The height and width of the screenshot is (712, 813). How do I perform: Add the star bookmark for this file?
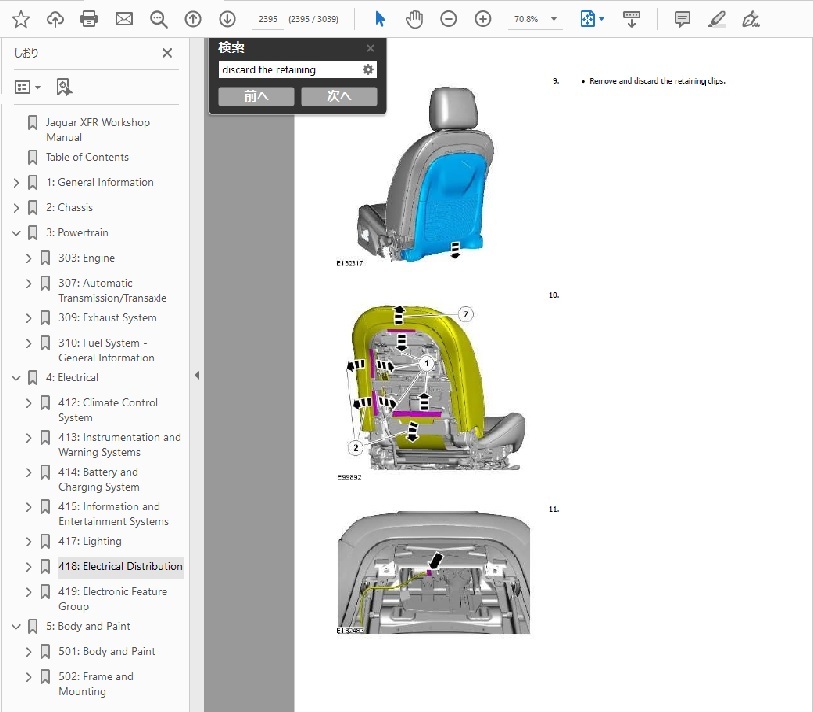click(x=21, y=19)
